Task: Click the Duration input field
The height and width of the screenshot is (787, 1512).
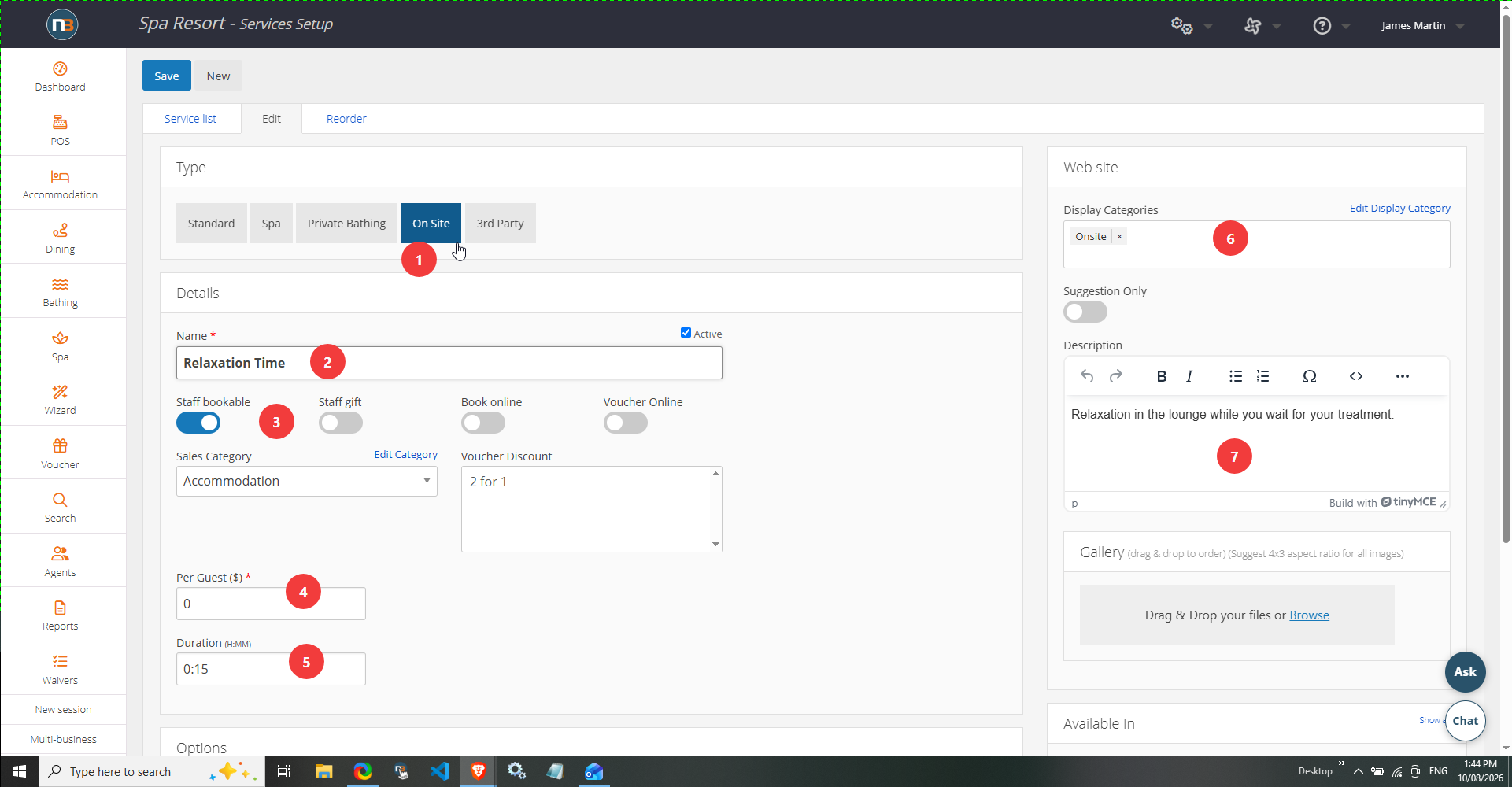Action: coord(271,669)
